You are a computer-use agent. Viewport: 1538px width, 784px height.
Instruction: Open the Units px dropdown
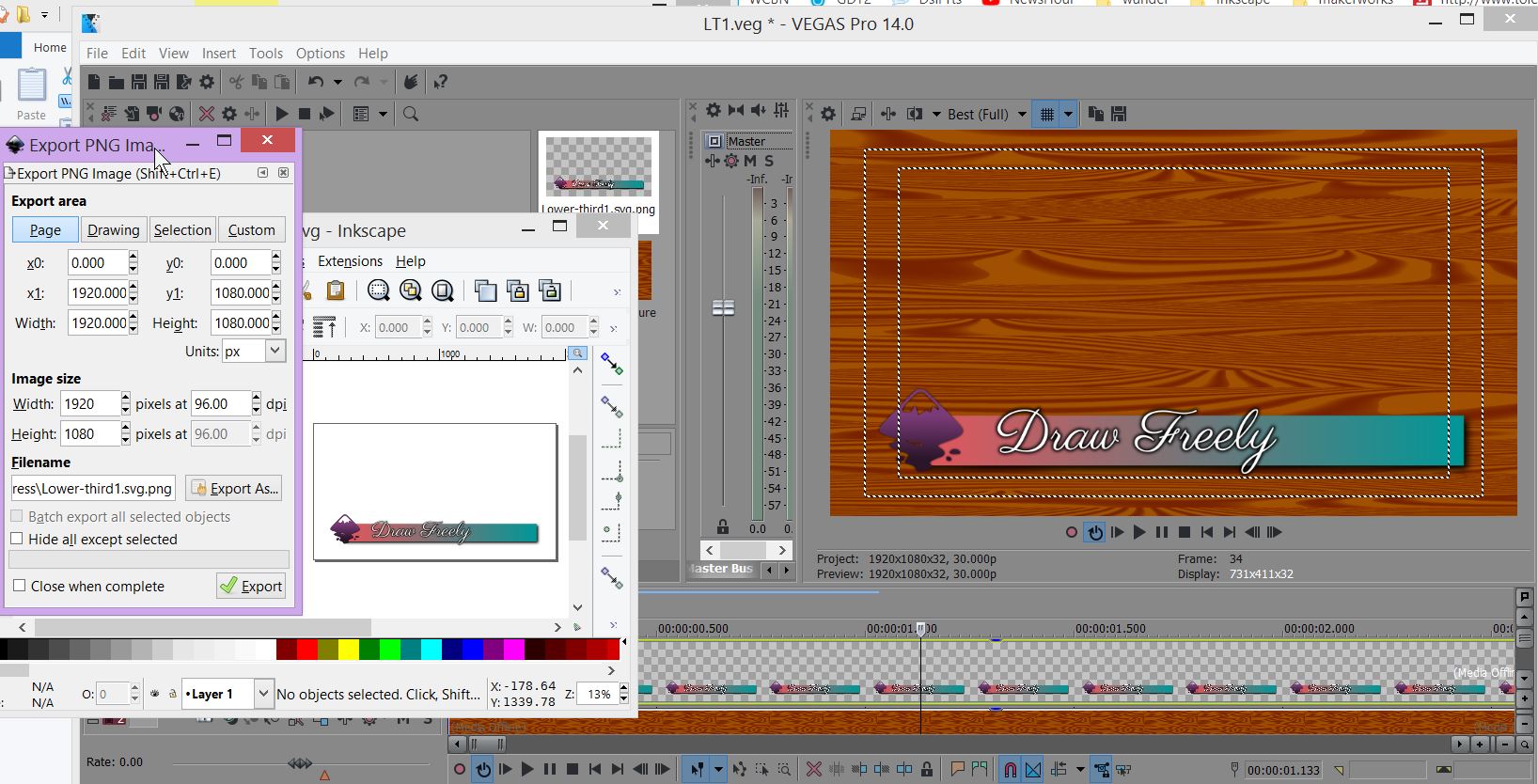pyautogui.click(x=275, y=351)
